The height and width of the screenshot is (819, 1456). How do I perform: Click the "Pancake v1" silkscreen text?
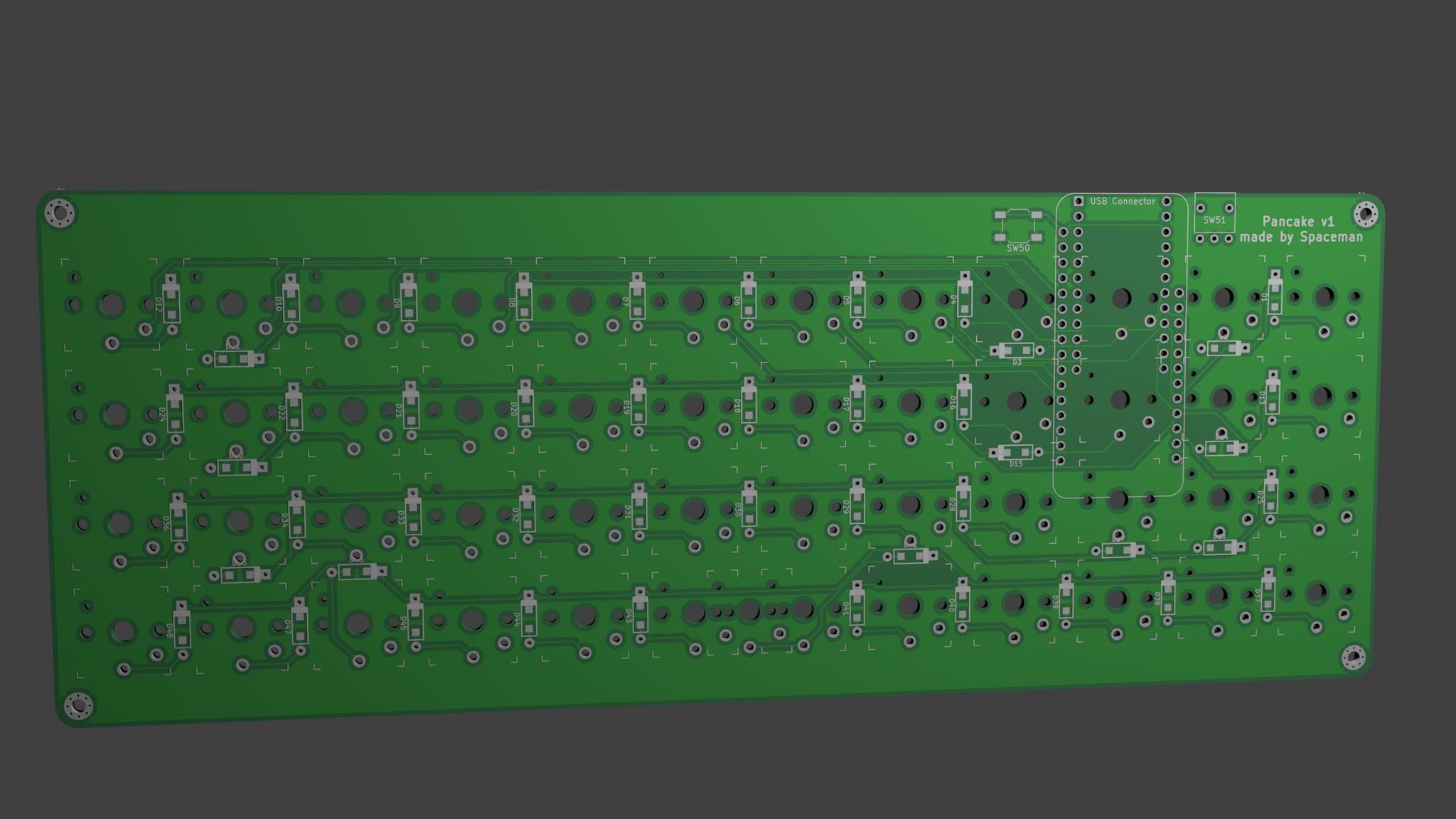(x=1298, y=221)
